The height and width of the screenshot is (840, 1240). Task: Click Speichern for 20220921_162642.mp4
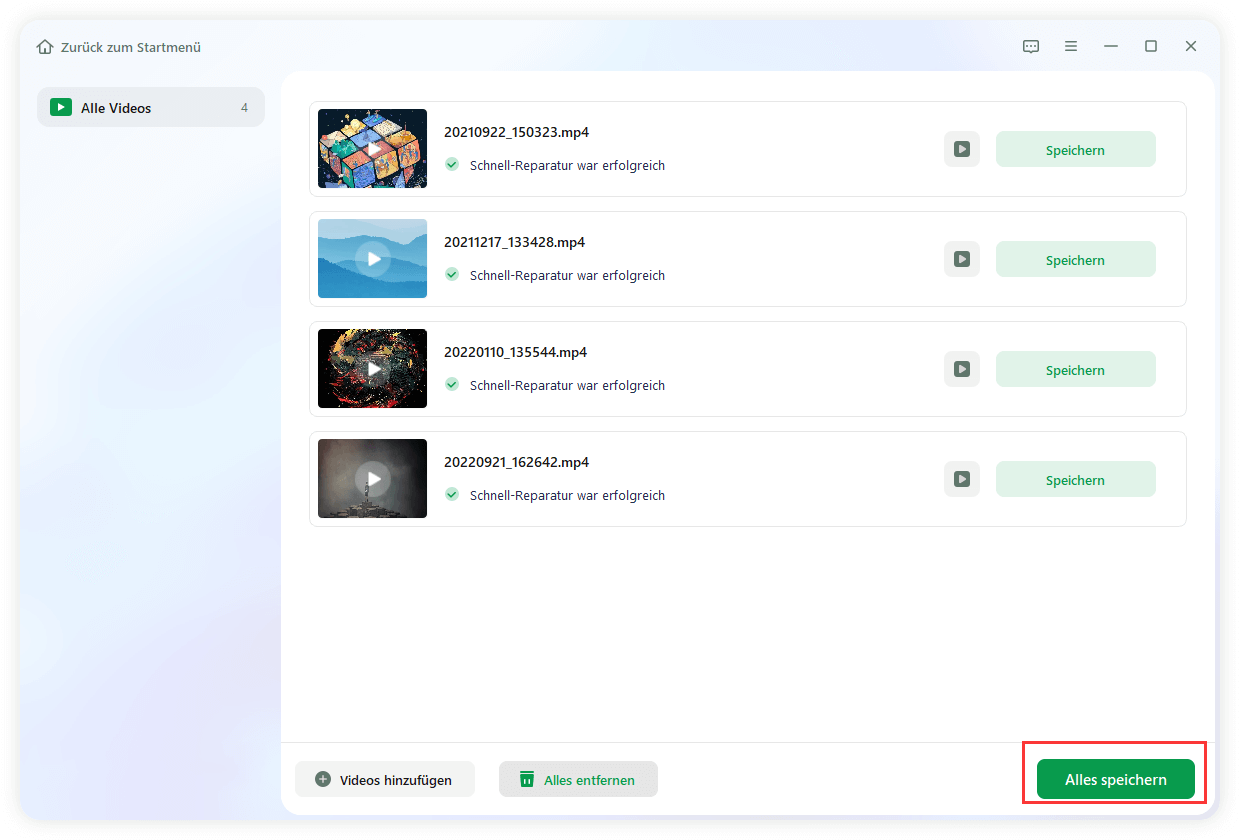tap(1076, 479)
